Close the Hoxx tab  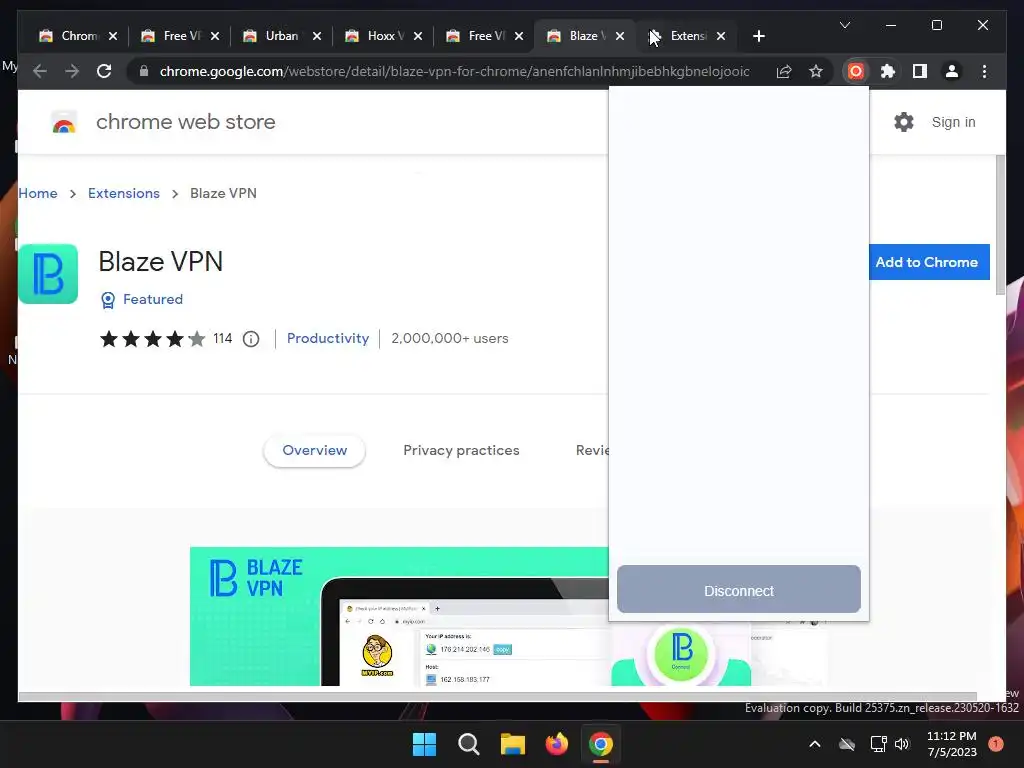[x=418, y=36]
